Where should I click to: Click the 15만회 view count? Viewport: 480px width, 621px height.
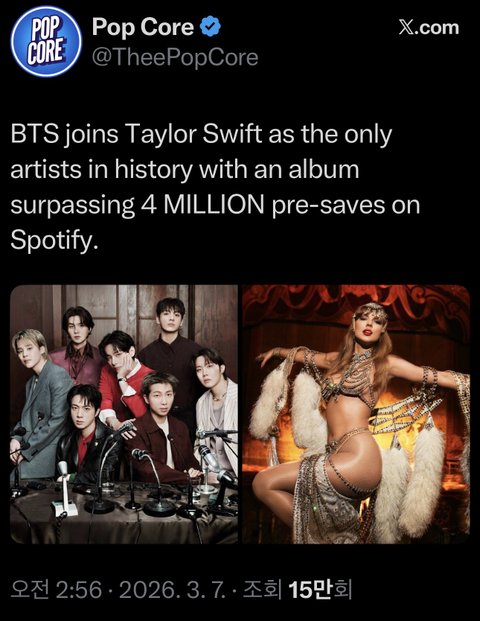(320, 589)
